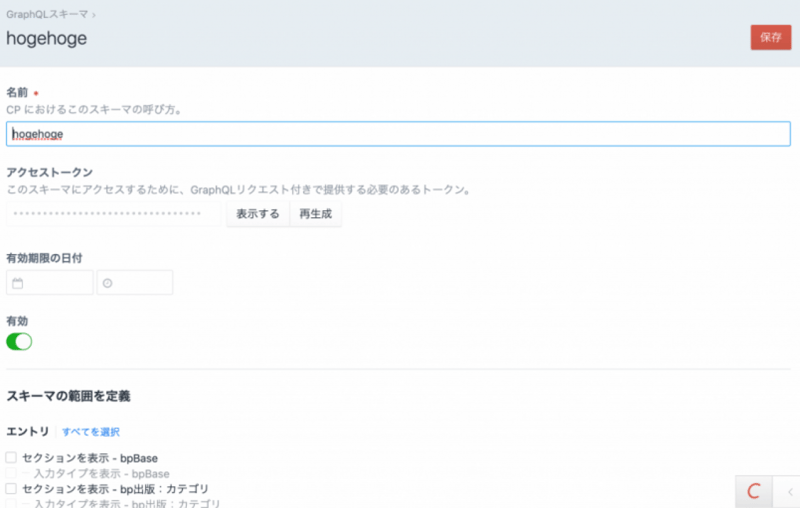Click the masked access token field
800x508 pixels.
[112, 213]
